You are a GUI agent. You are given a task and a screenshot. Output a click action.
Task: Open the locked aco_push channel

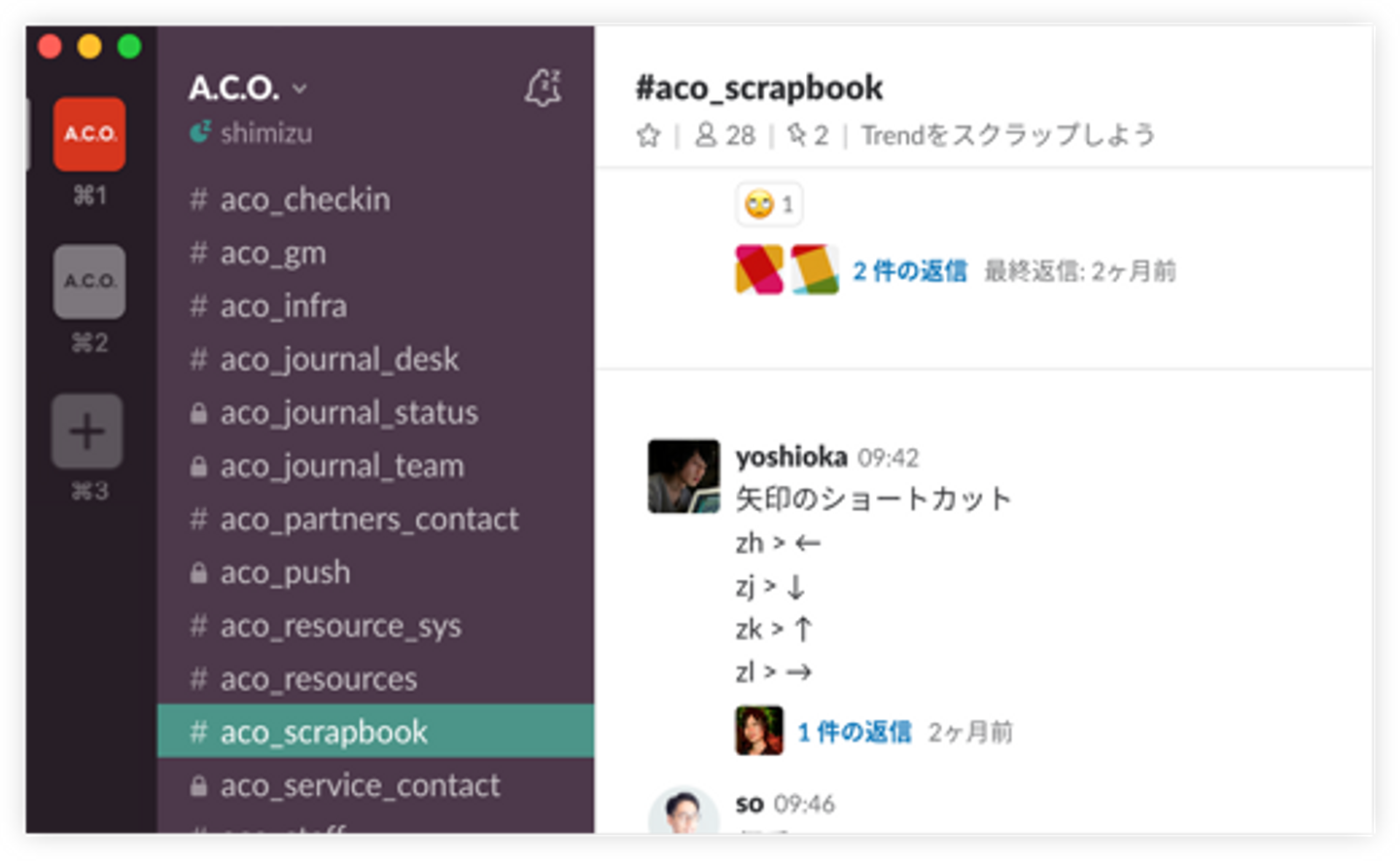point(284,572)
